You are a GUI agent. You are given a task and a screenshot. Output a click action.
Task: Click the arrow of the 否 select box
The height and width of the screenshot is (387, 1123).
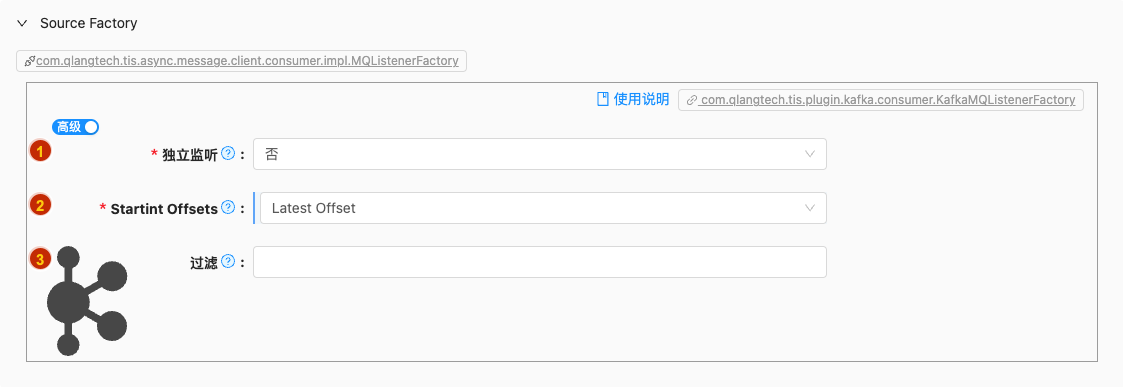pyautogui.click(x=810, y=154)
